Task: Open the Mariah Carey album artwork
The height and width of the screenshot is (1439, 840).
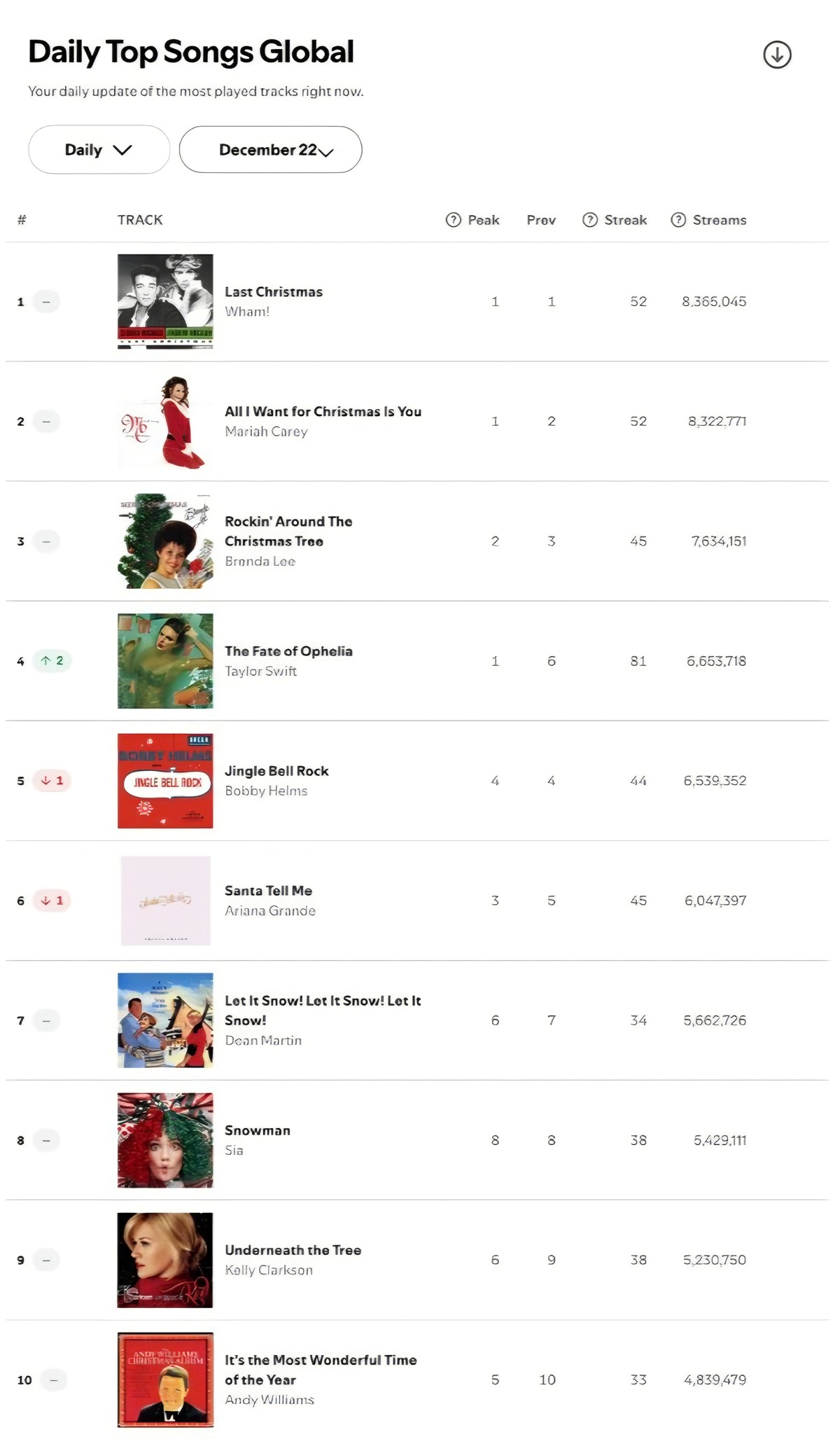Action: tap(165, 422)
